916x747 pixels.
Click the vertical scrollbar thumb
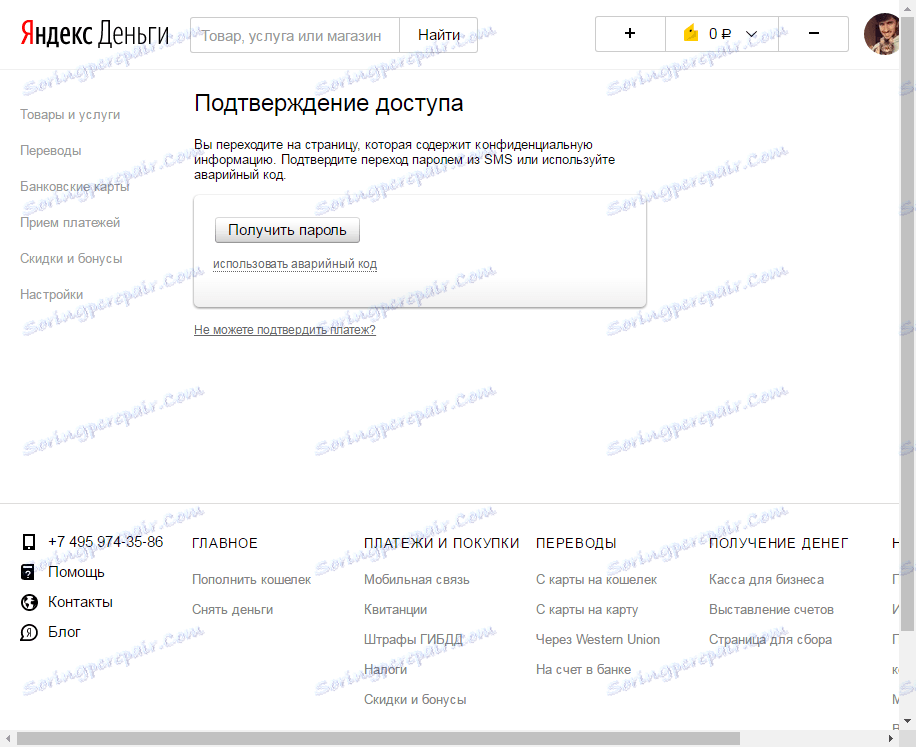coord(907,324)
